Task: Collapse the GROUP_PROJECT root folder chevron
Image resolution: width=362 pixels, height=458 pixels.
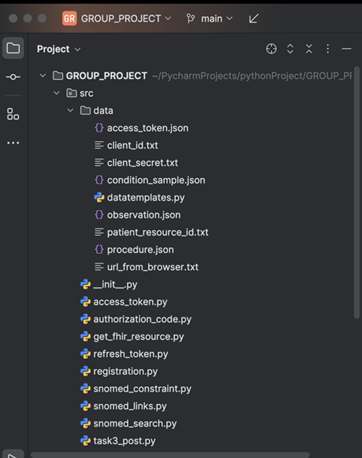Action: point(43,76)
